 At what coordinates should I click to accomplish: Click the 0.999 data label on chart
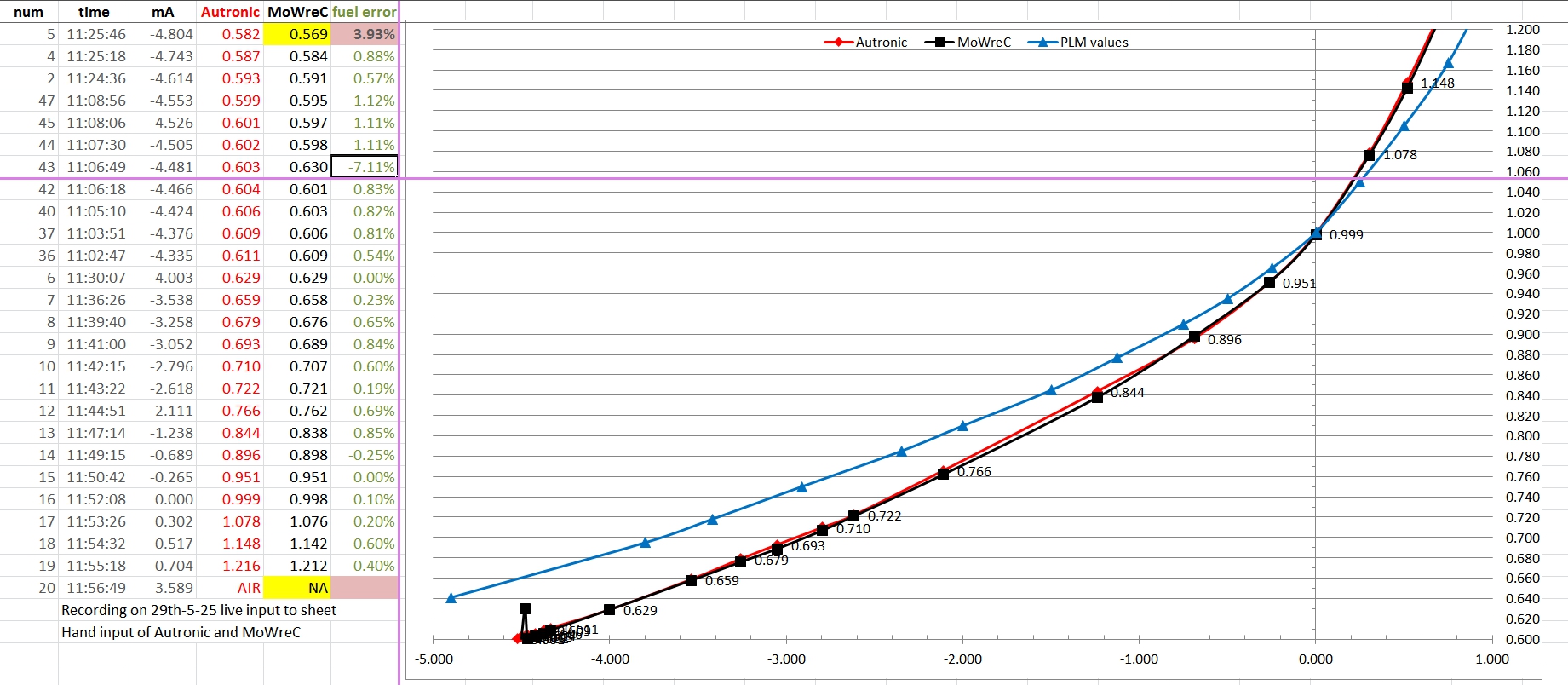click(1346, 235)
